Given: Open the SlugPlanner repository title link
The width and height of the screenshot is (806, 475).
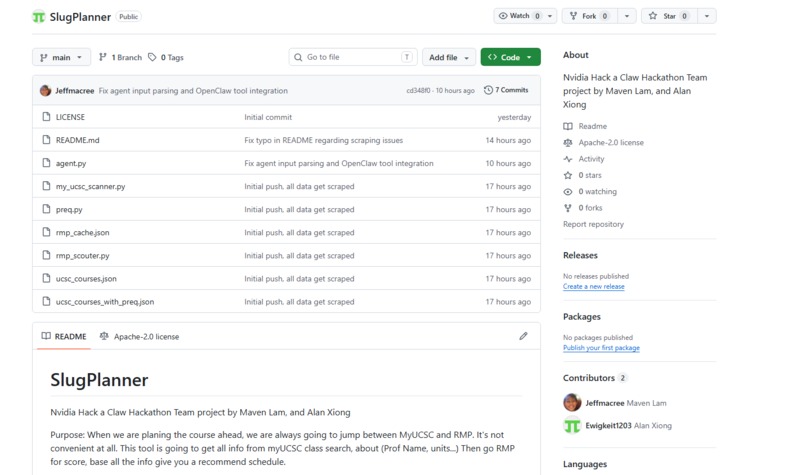Looking at the screenshot, I should coord(80,17).
